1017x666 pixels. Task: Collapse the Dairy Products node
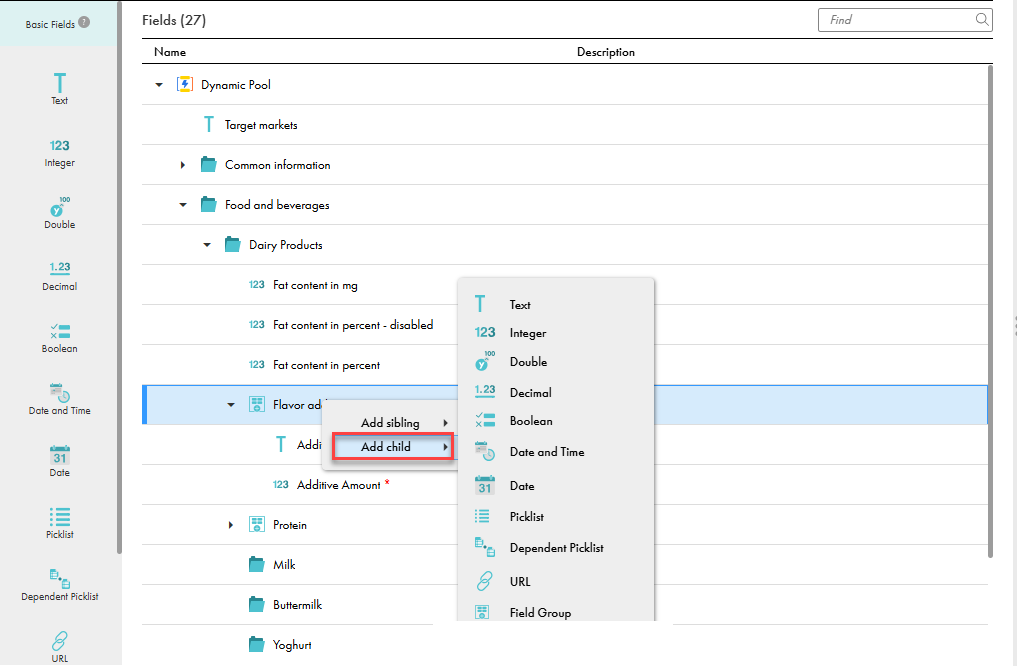207,245
